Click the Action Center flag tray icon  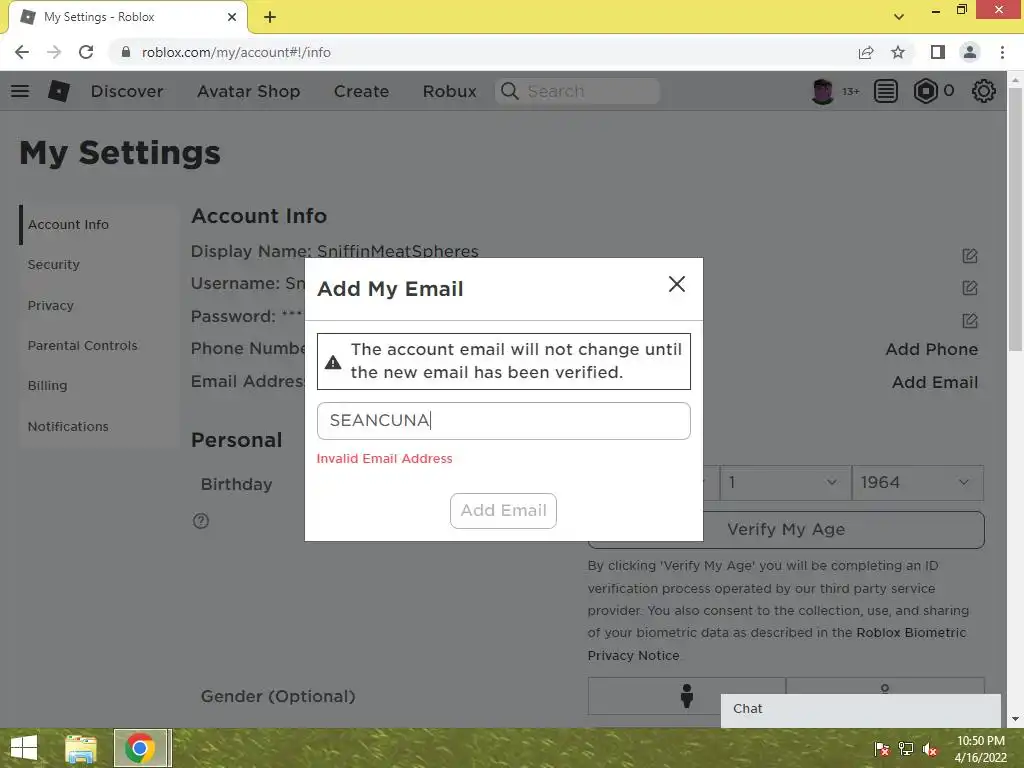click(881, 748)
